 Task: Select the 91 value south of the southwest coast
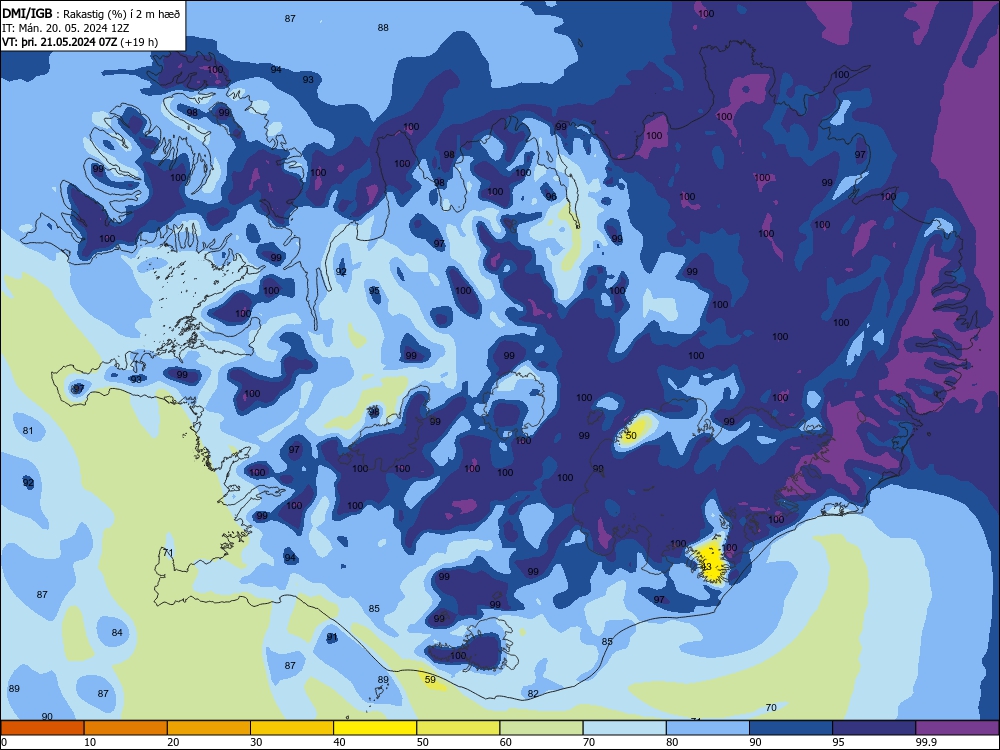coord(332,637)
